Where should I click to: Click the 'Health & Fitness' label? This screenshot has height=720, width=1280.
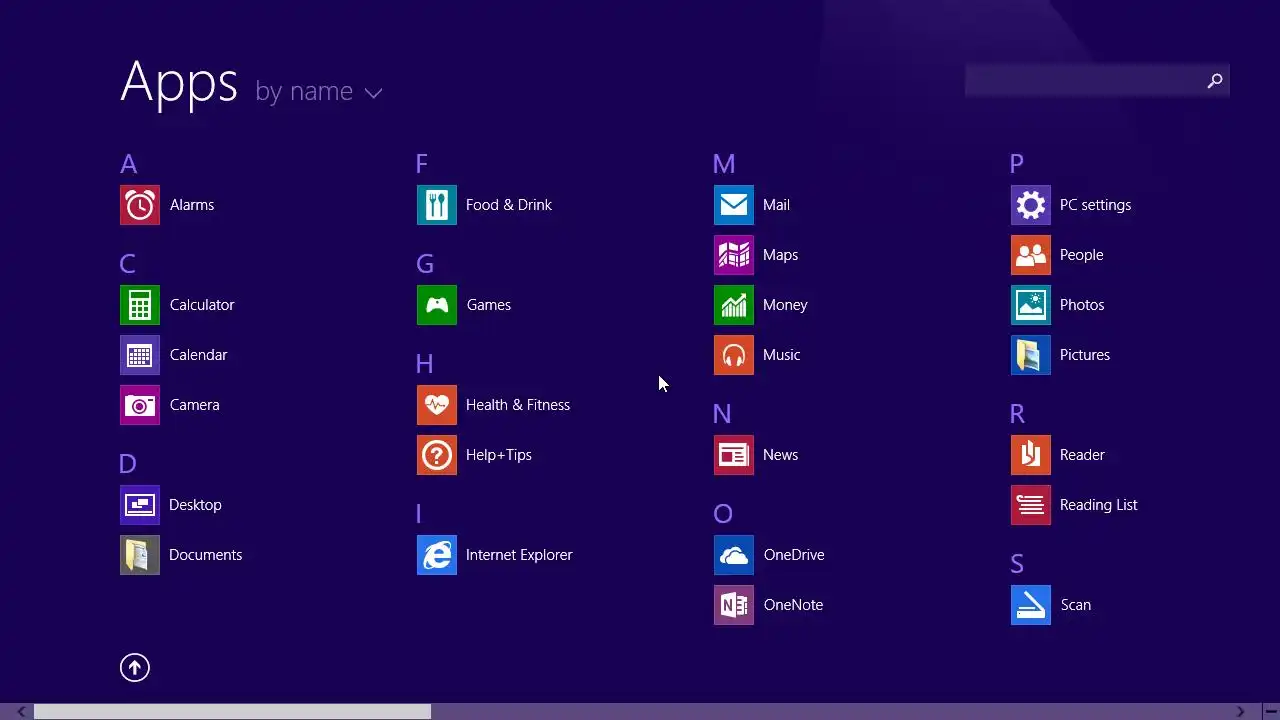pos(518,405)
